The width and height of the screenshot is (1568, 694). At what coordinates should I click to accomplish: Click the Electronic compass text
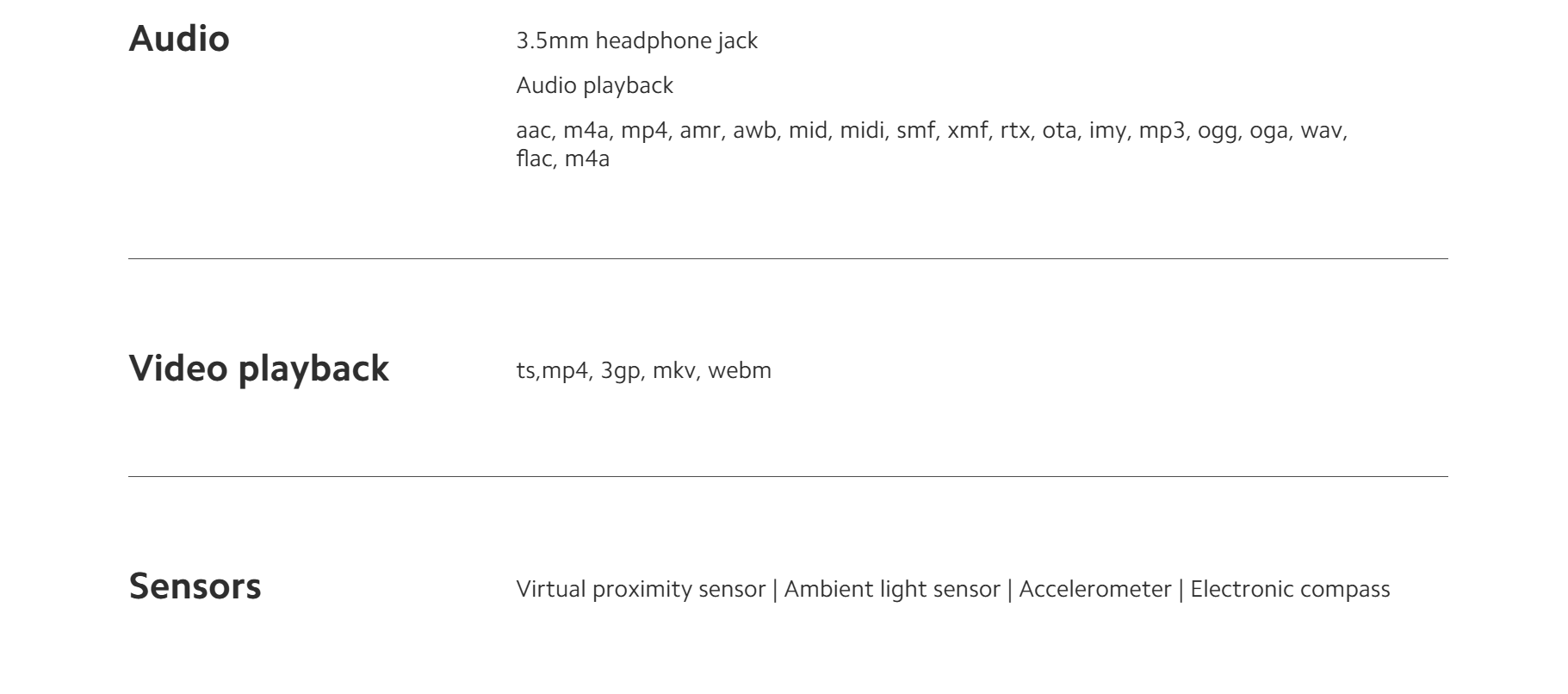(1290, 589)
